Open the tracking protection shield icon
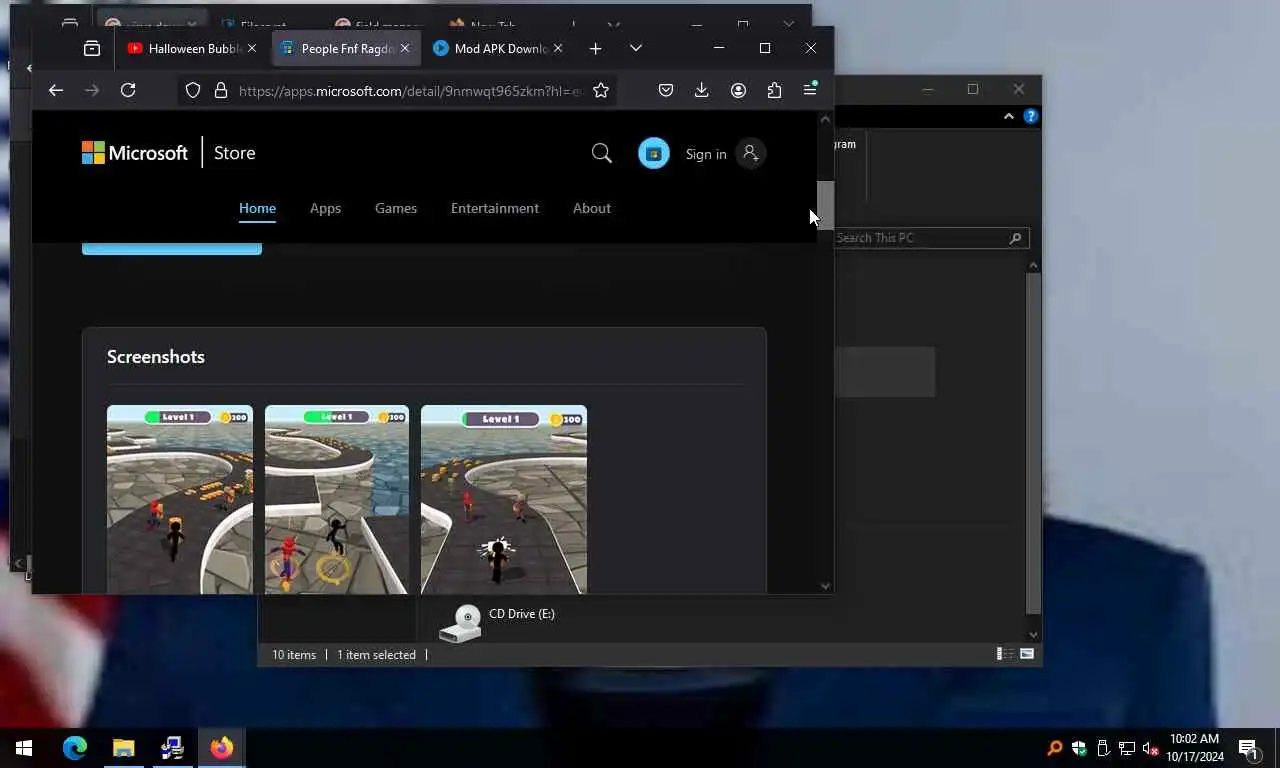This screenshot has height=768, width=1280. tap(193, 90)
